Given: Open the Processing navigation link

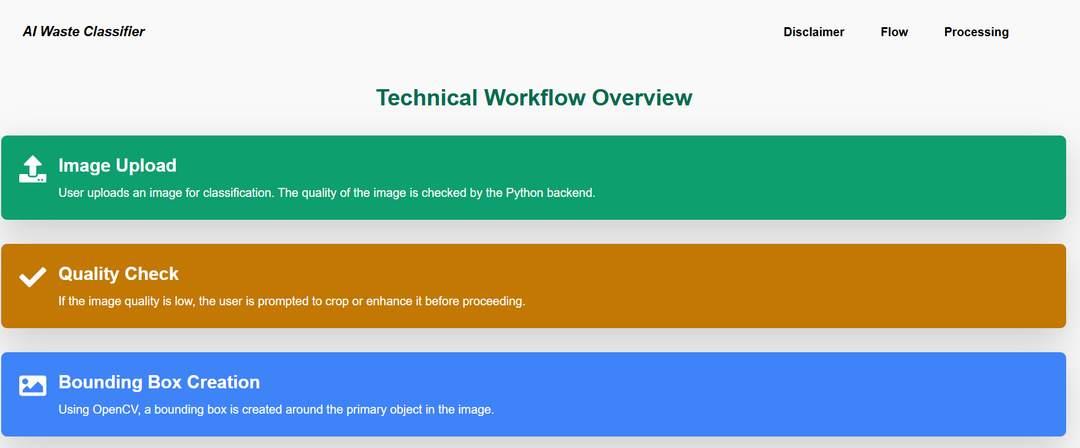Looking at the screenshot, I should (976, 32).
